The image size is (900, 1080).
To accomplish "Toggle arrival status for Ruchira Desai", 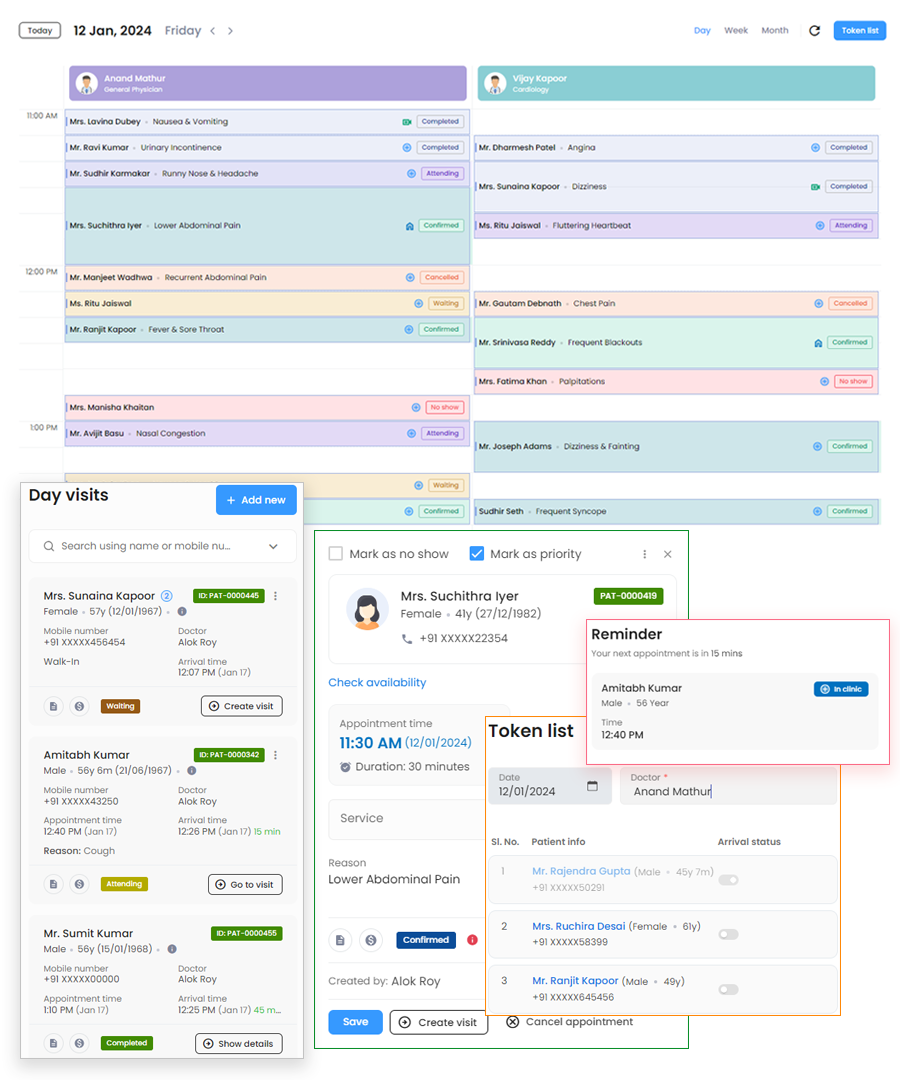I will click(x=728, y=934).
